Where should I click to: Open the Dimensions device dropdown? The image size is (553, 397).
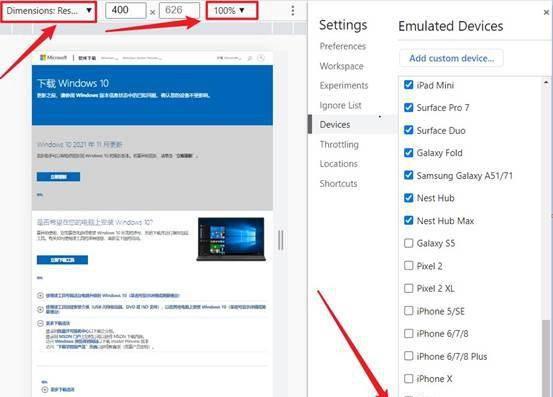(49, 11)
